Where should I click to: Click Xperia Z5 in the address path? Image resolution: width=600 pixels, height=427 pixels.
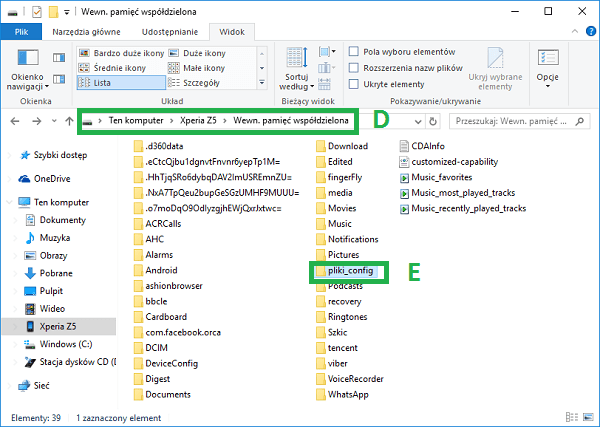[198, 121]
